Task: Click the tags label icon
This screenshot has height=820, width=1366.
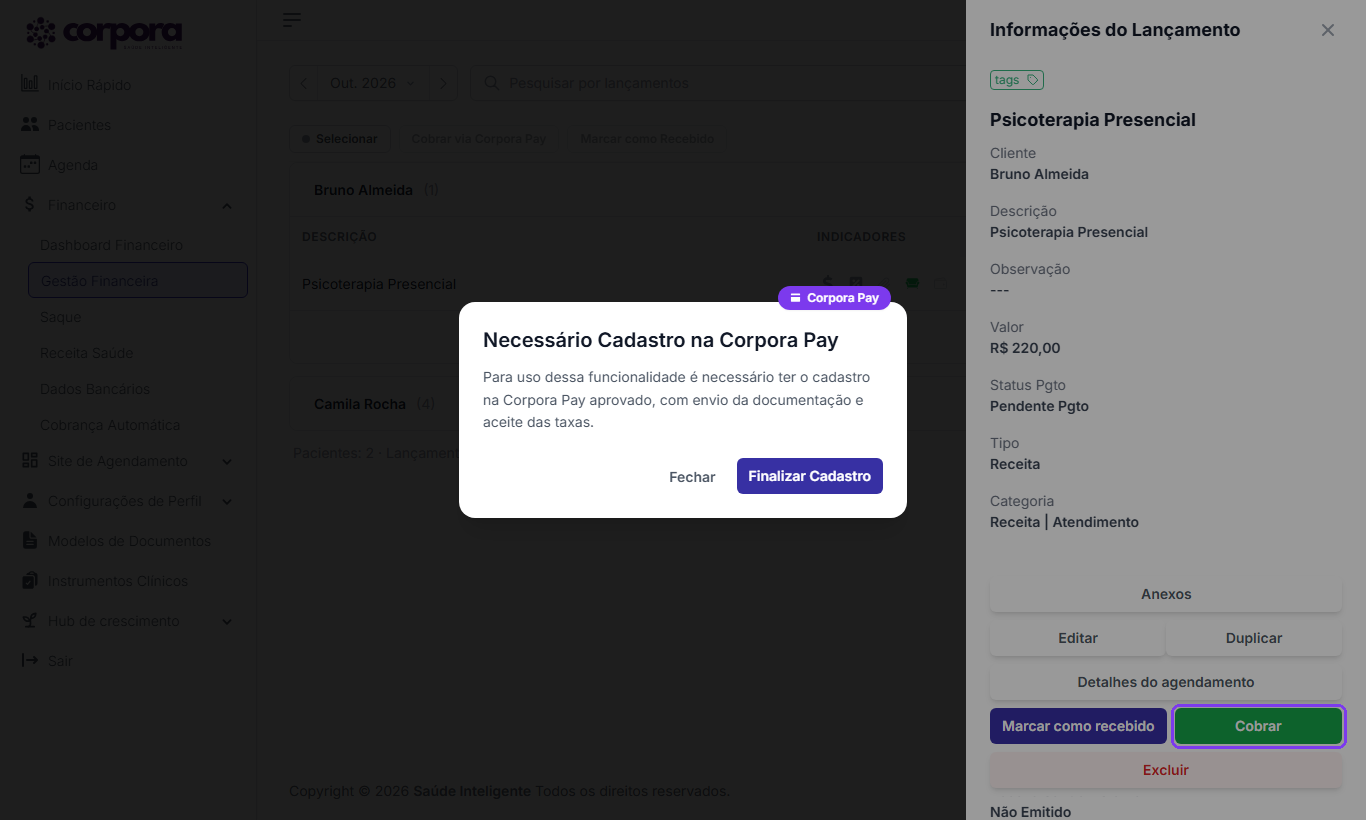Action: coord(1033,80)
